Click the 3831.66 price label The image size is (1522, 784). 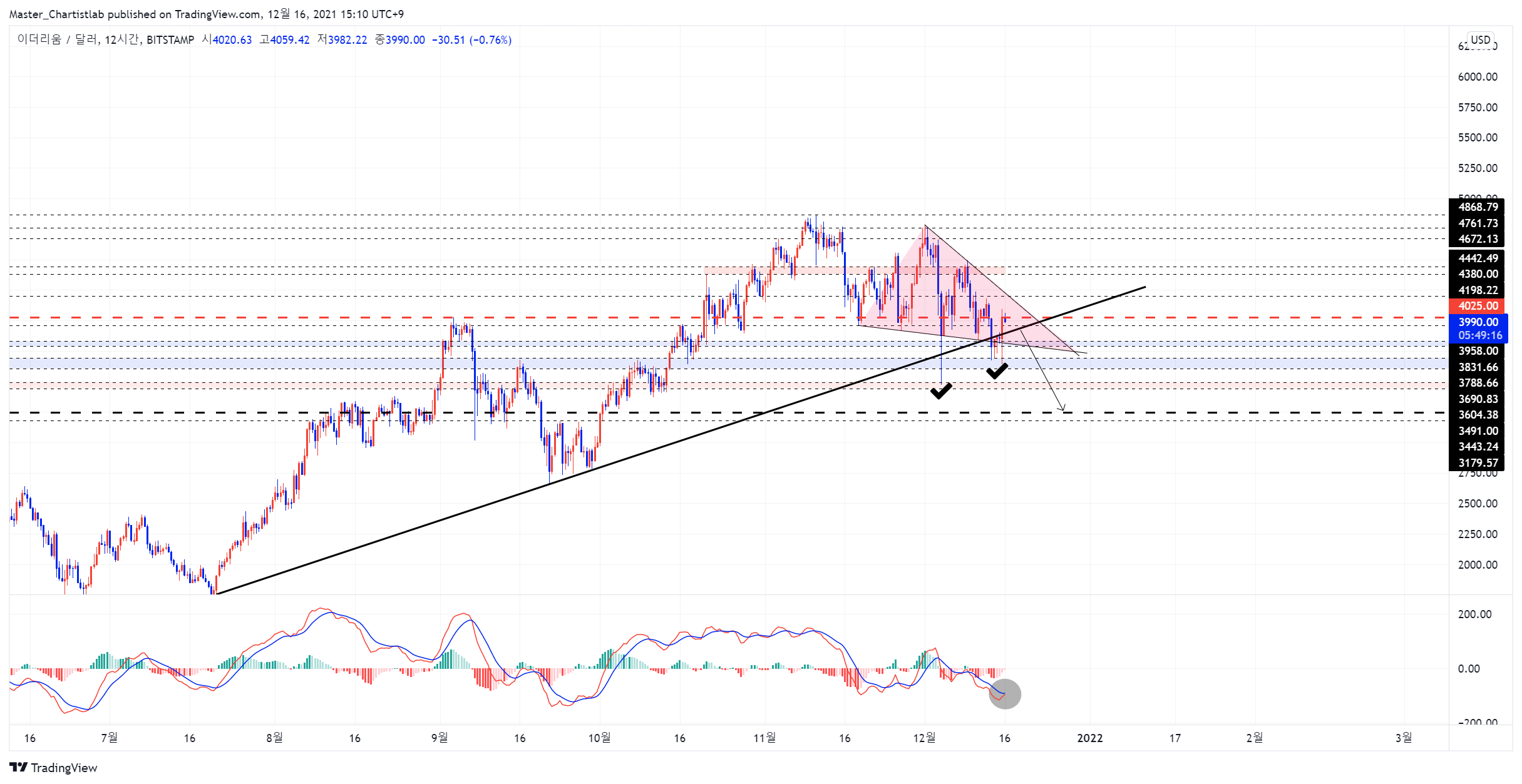pos(1478,367)
